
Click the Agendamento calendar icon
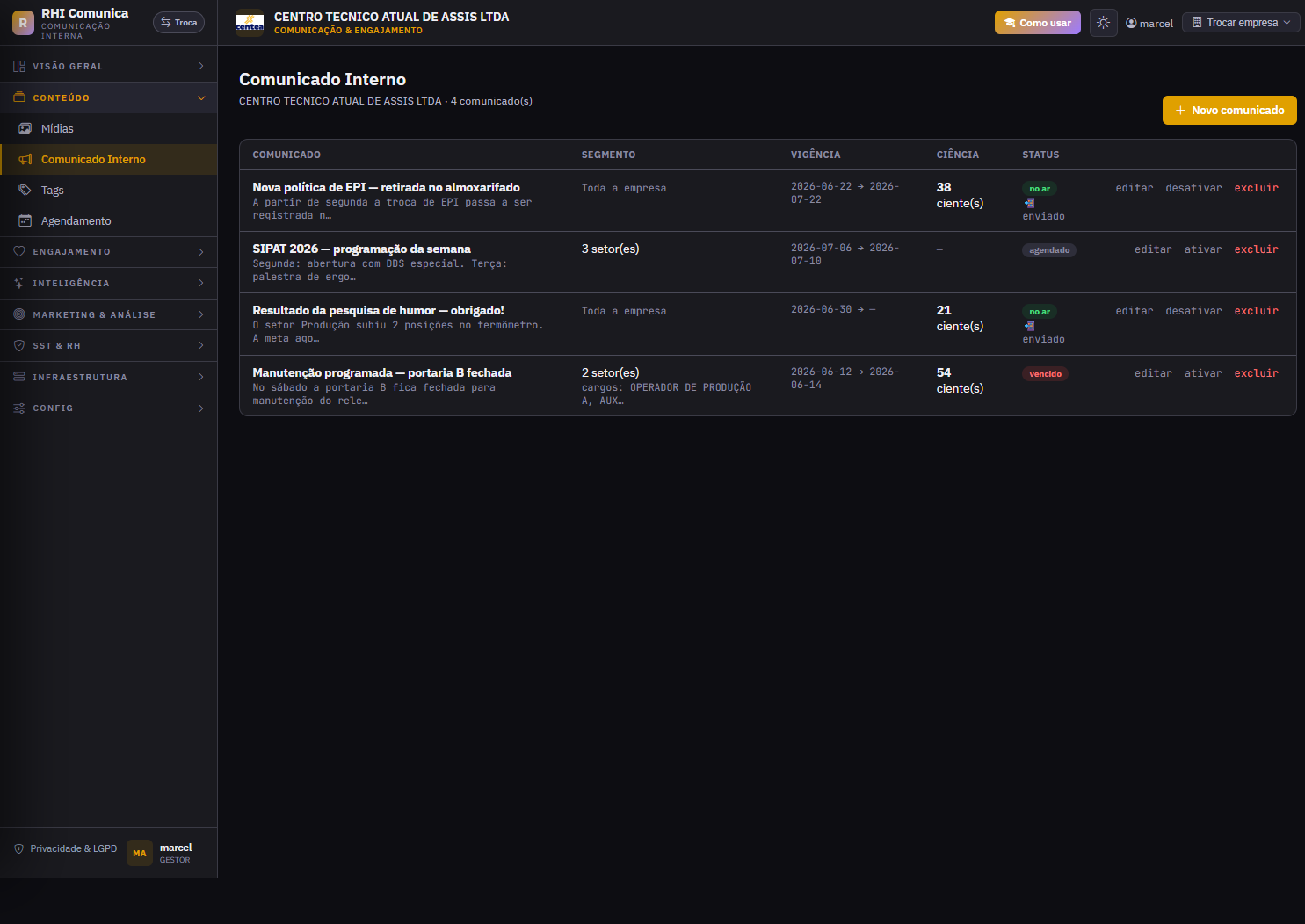25,220
